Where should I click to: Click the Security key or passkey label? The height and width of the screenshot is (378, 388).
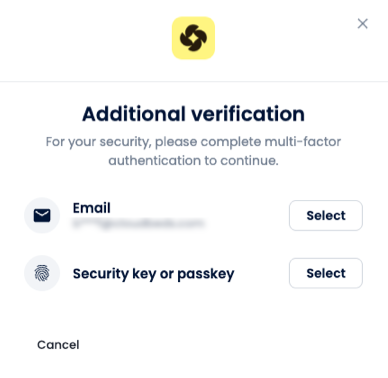[153, 274]
